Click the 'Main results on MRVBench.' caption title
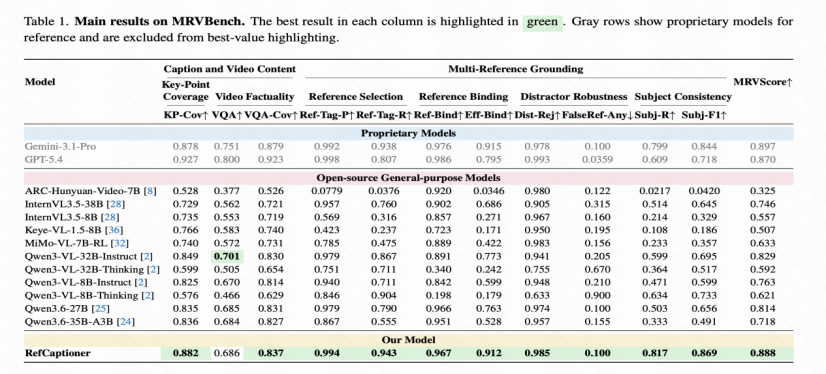This screenshot has height=374, width=826. point(161,22)
